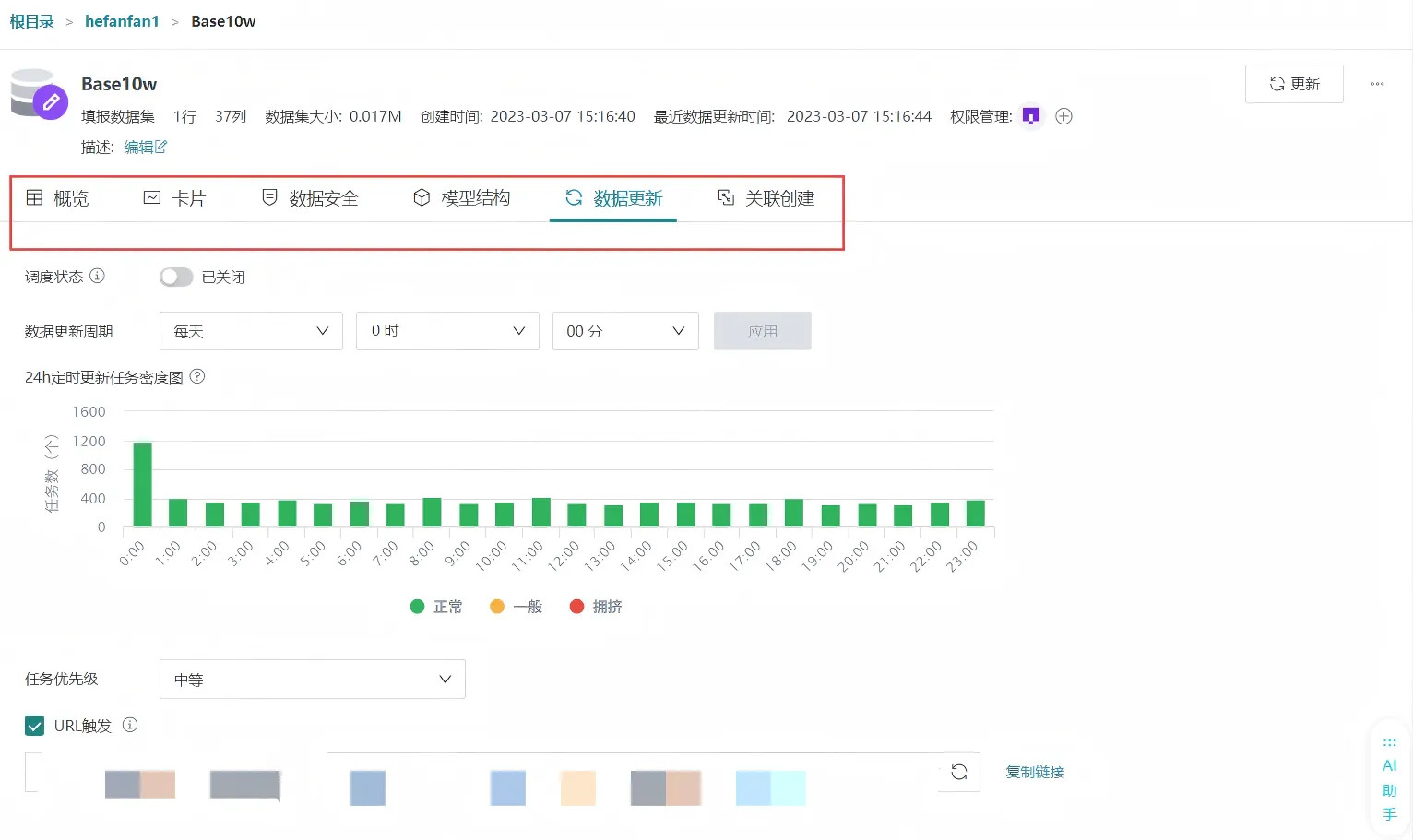Click the tall 0:00 bar in chart
The width and height of the screenshot is (1413, 840).
(142, 484)
